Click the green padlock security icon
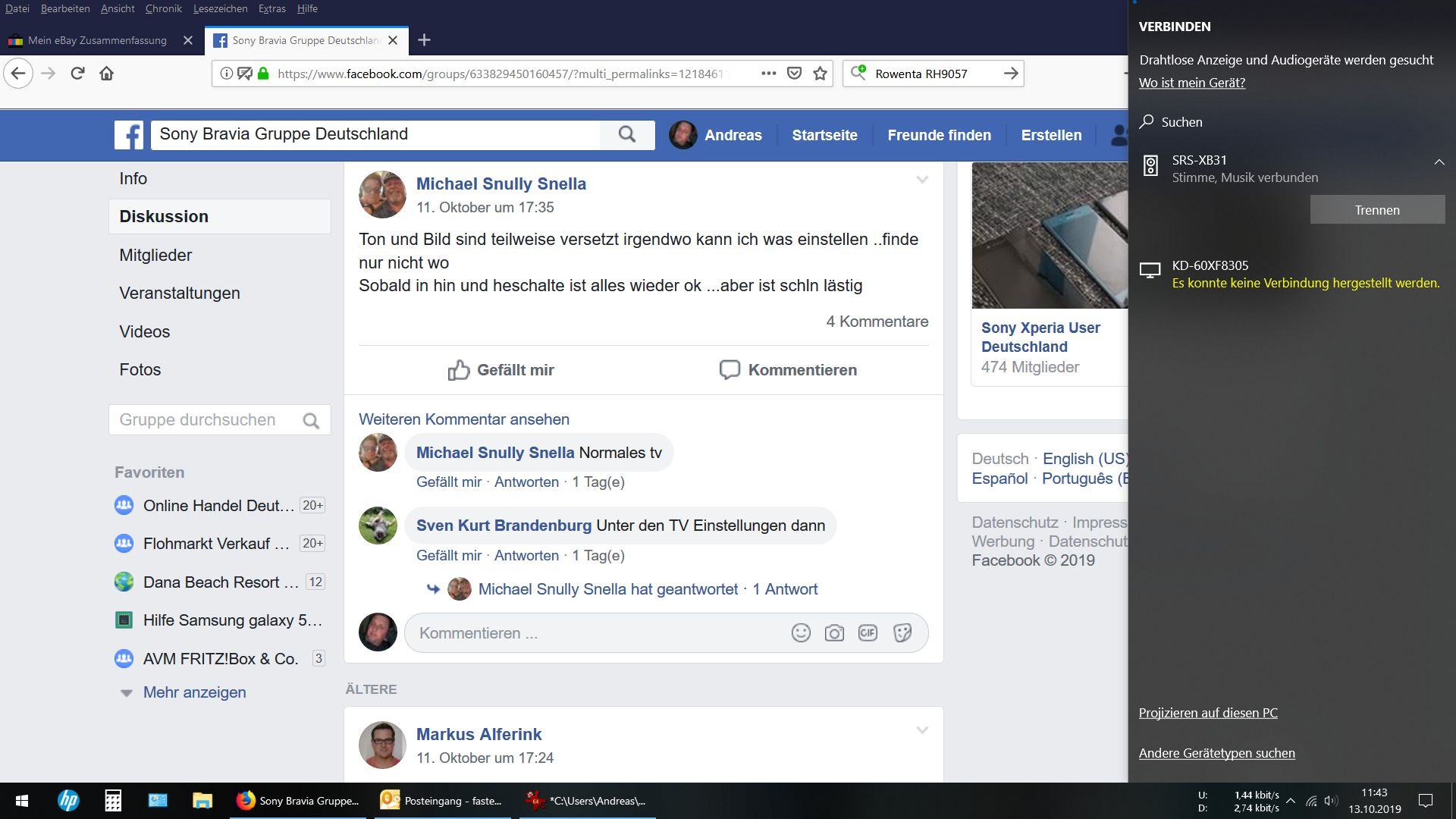1456x819 pixels. tap(263, 74)
